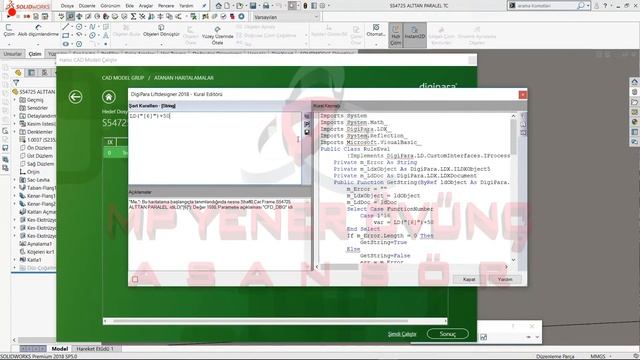Select the Rectangle sketch tool

tap(65, 35)
